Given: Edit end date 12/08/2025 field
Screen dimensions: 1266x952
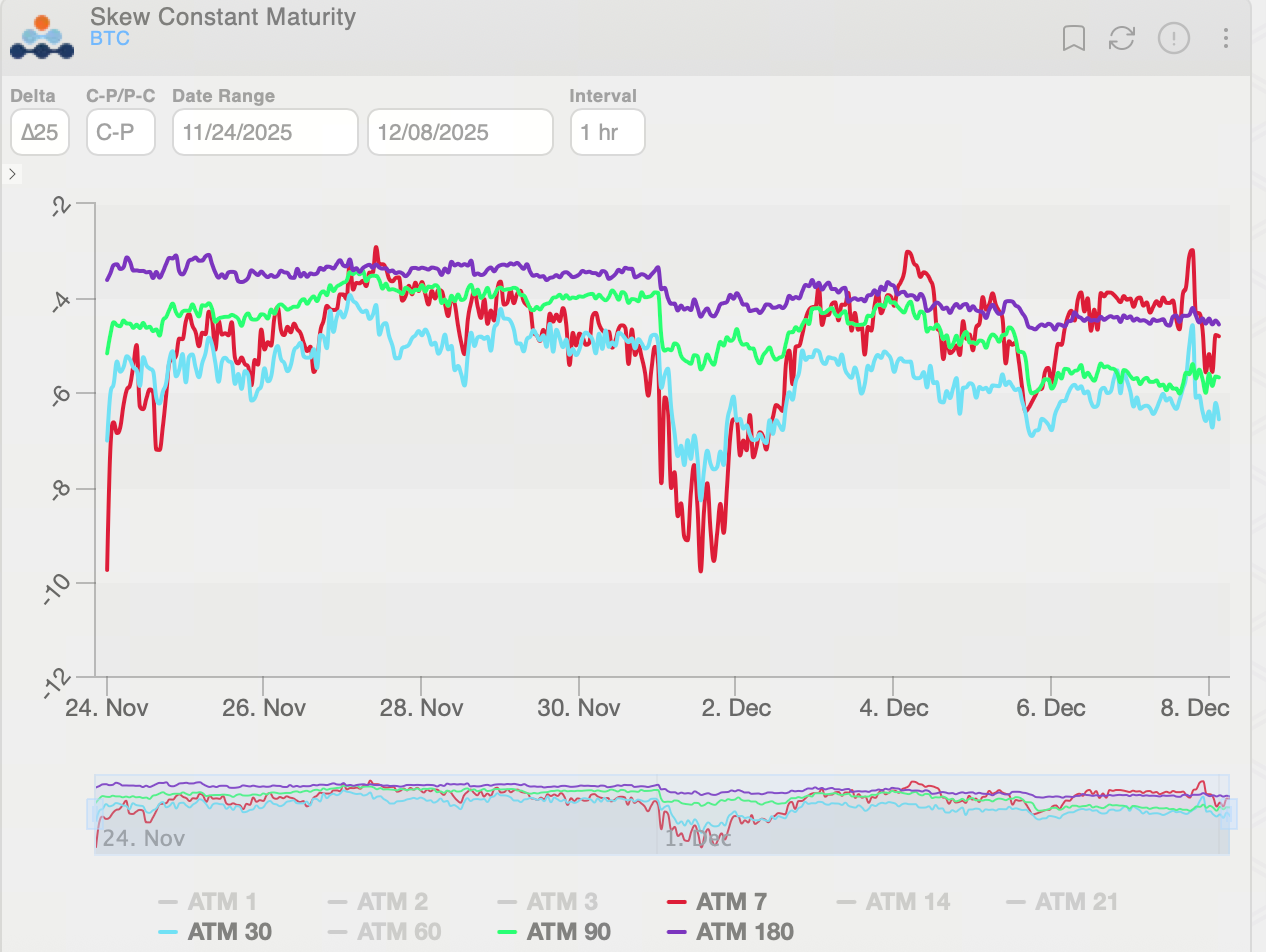Looking at the screenshot, I should (460, 132).
